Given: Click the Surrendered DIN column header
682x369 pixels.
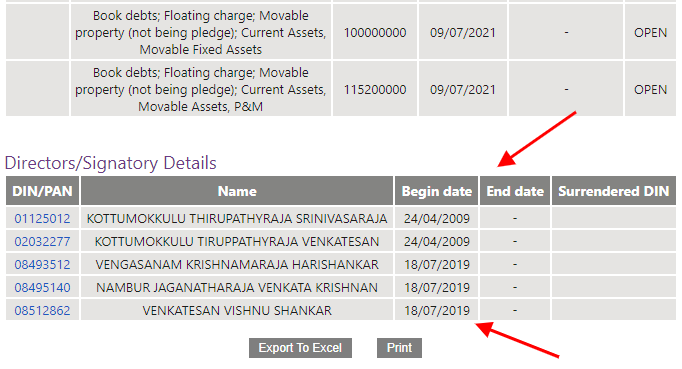Looking at the screenshot, I should click(x=614, y=191).
